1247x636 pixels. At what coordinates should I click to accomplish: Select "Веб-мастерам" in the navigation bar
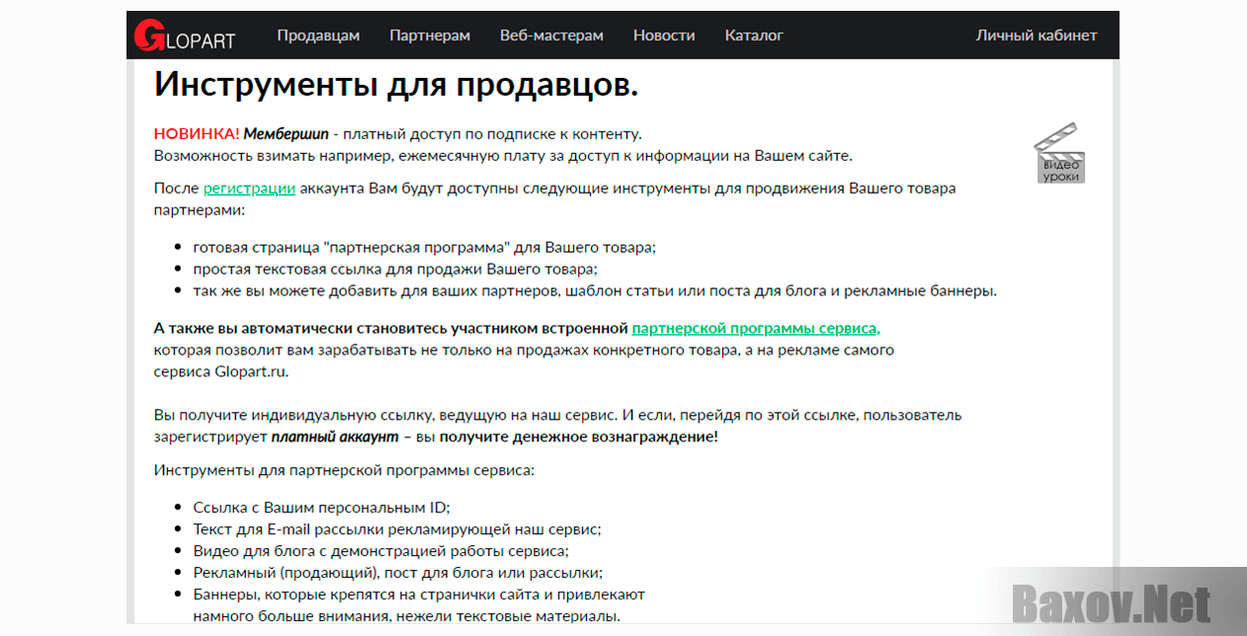pos(551,35)
